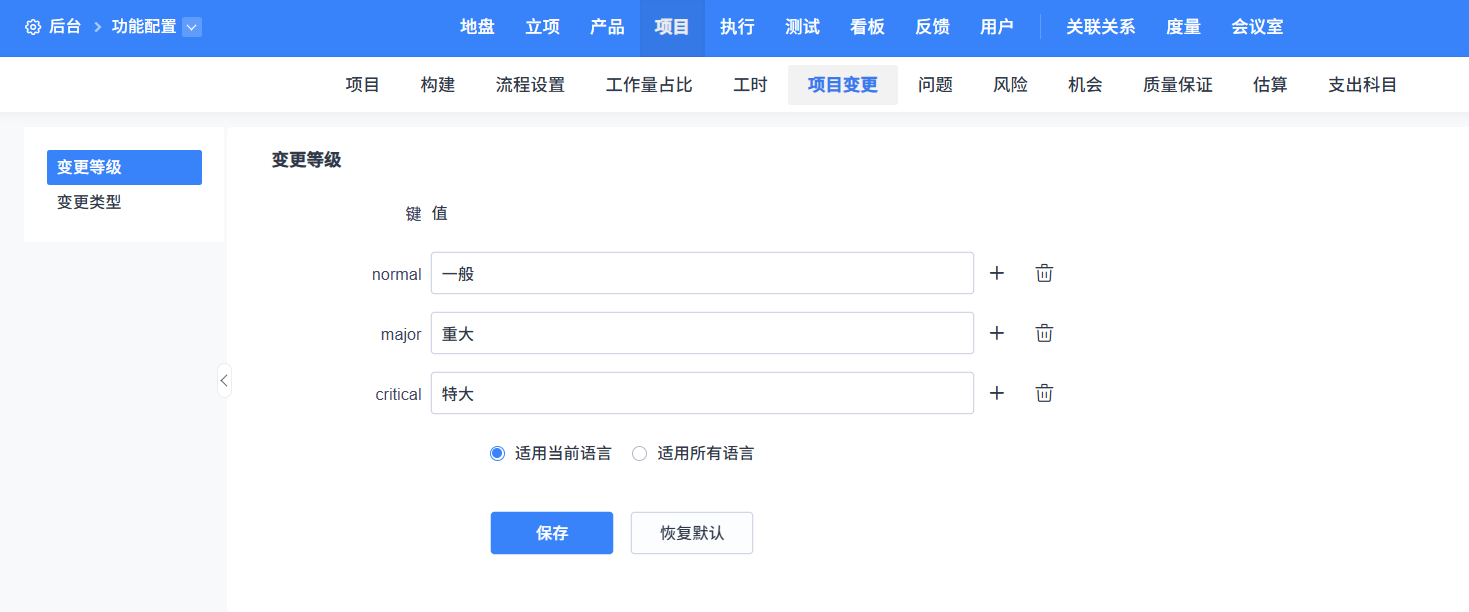Open the 度量 menu item
This screenshot has height=612, width=1469.
tap(1183, 27)
